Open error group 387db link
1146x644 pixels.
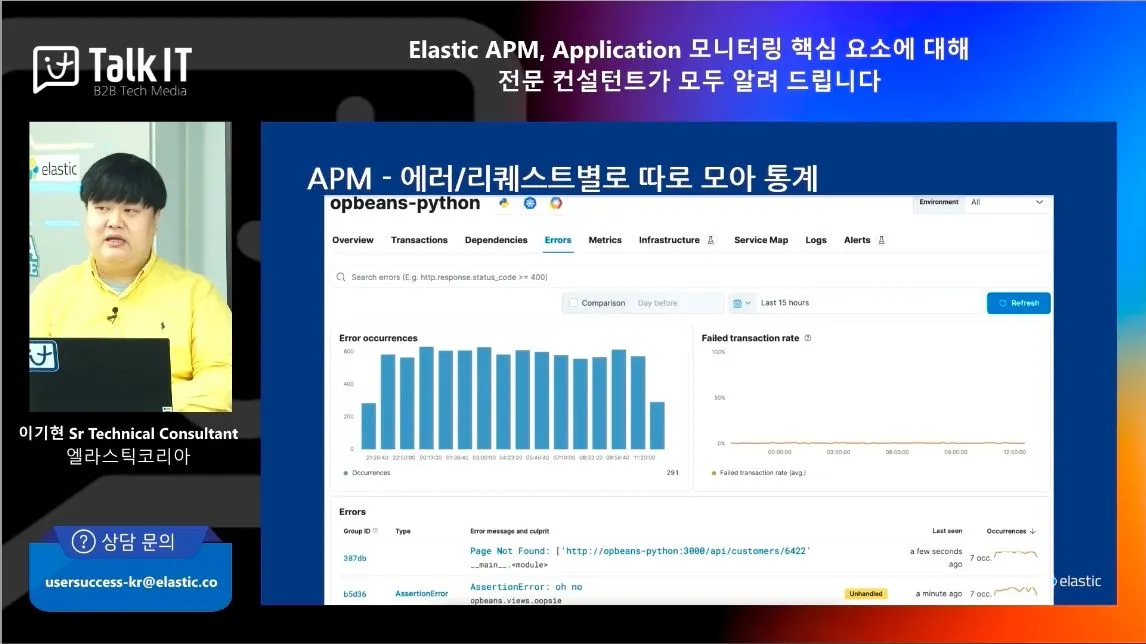[354, 558]
